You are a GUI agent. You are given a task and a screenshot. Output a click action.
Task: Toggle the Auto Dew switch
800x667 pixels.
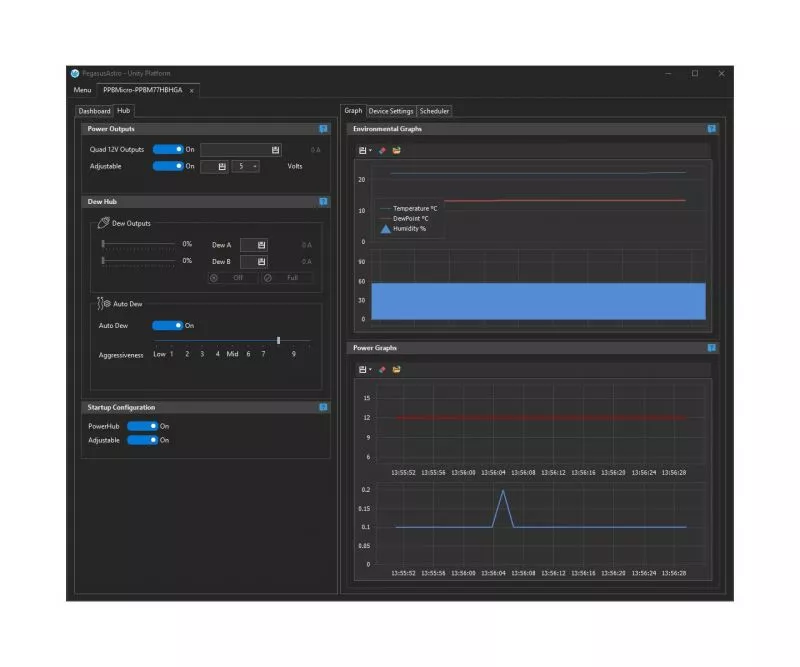pyautogui.click(x=167, y=326)
